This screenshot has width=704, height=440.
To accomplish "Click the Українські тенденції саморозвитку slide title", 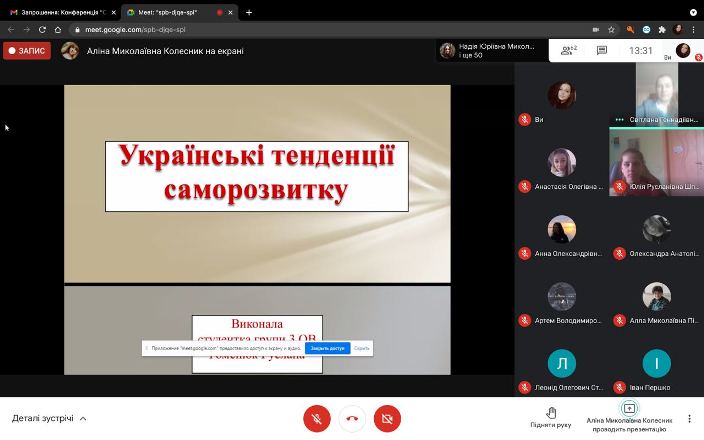I will pyautogui.click(x=257, y=176).
